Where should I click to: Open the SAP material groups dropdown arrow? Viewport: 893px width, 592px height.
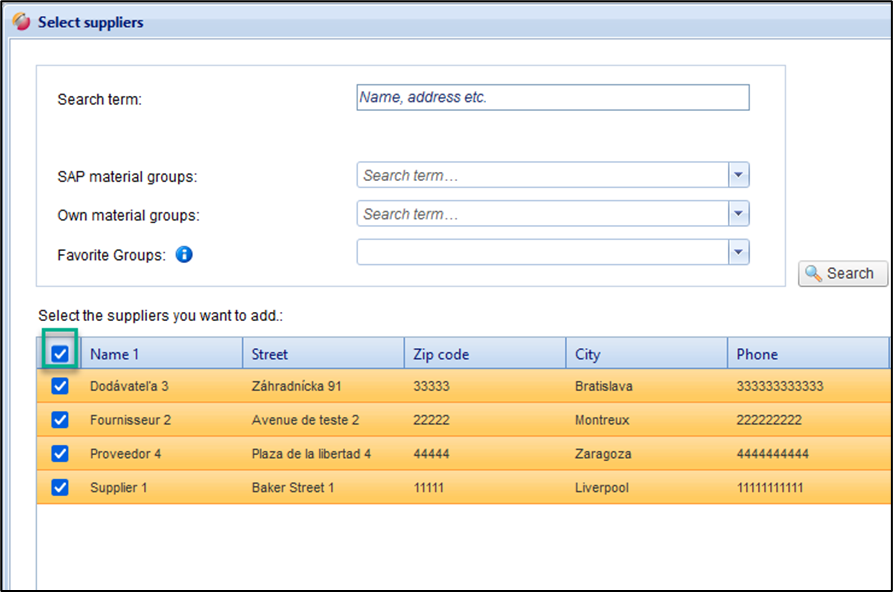point(738,175)
